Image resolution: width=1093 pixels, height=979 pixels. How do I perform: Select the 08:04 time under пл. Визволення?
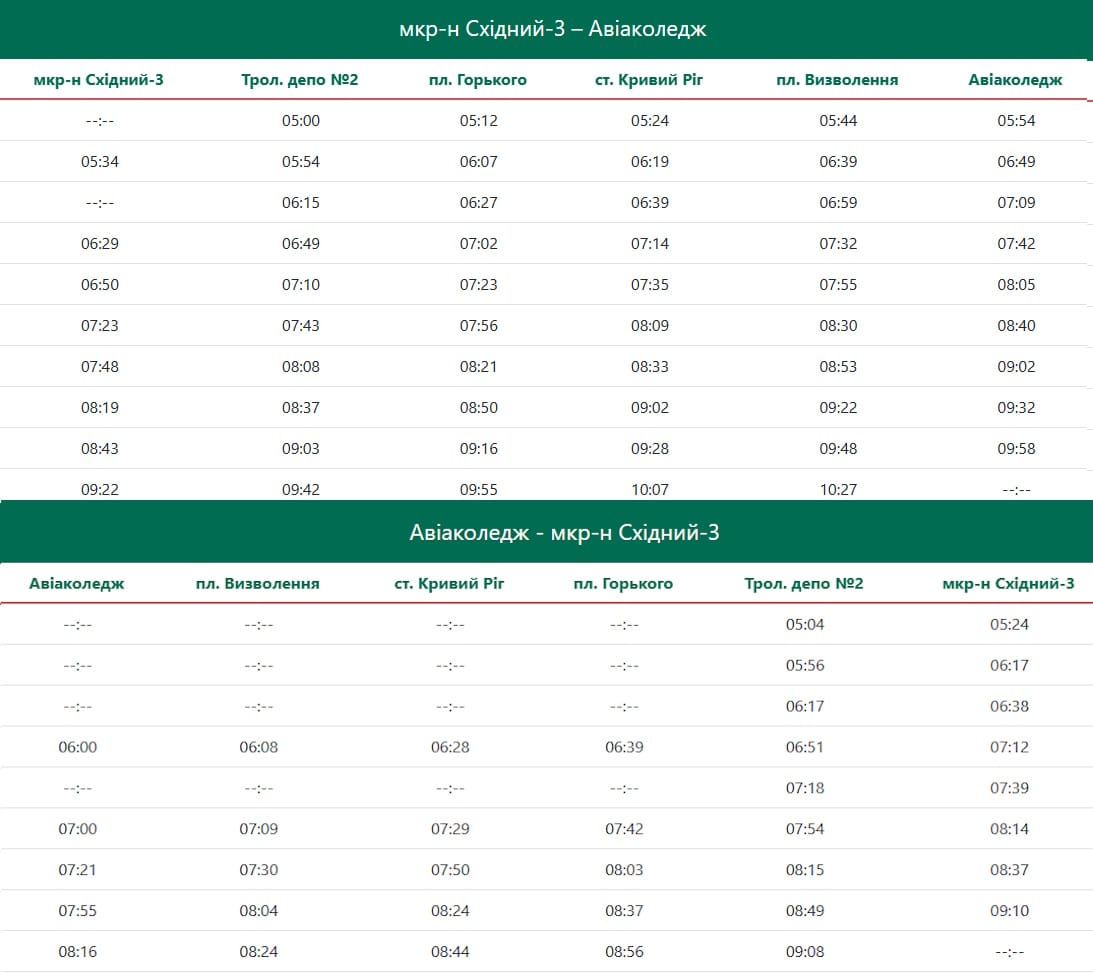pyautogui.click(x=258, y=911)
